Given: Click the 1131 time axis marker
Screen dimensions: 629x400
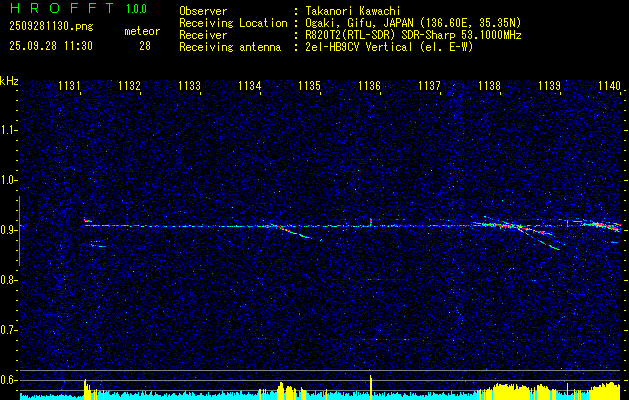Looking at the screenshot, I should (x=69, y=85).
